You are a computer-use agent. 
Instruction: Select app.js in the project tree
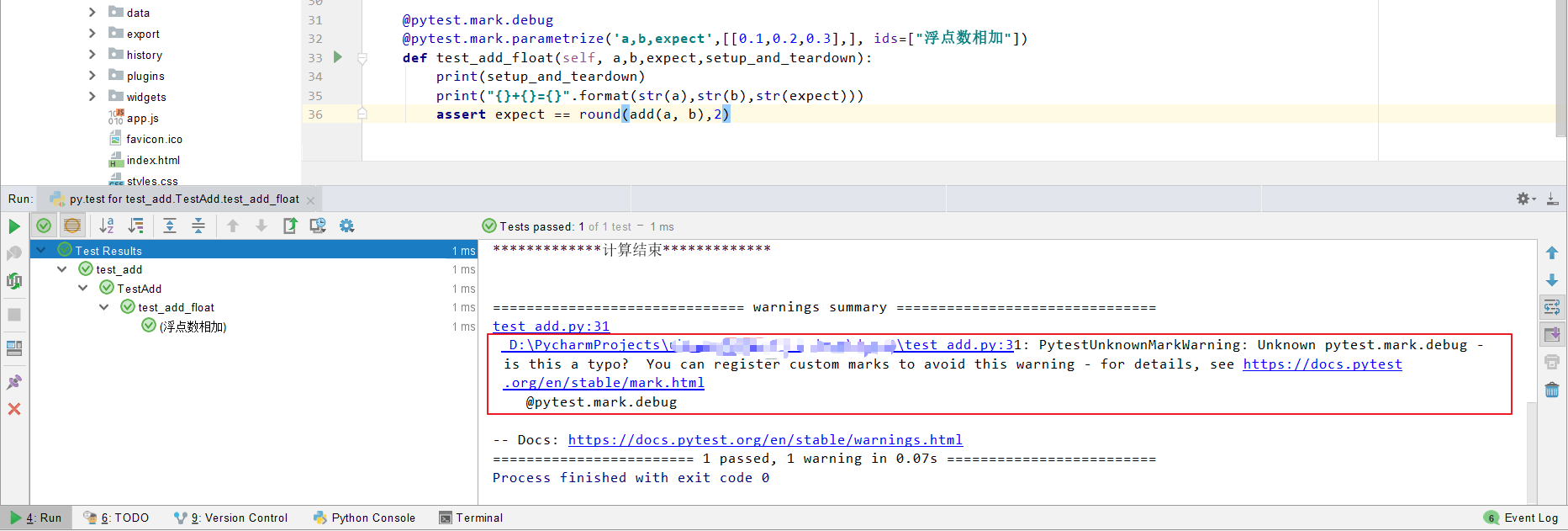tap(142, 119)
